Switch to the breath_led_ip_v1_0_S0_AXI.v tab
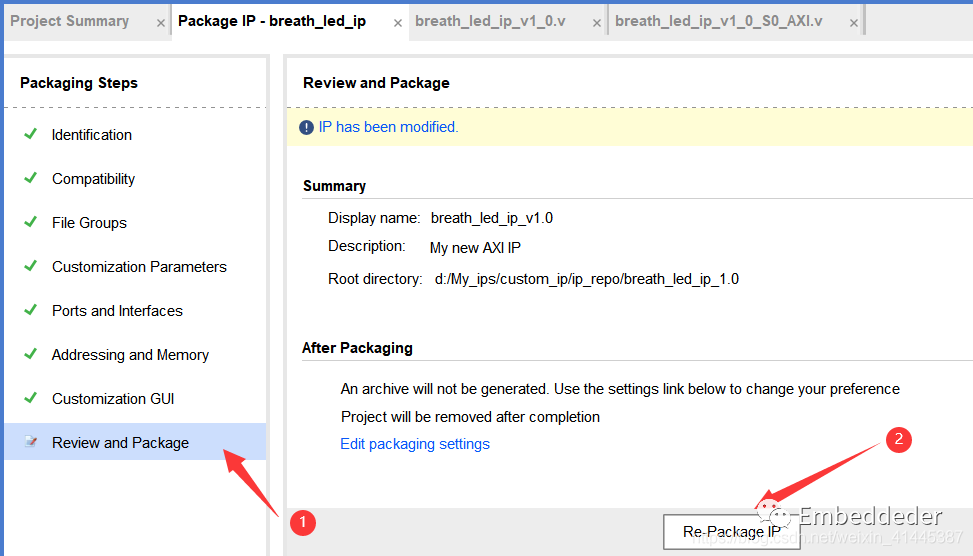The image size is (973, 556). [x=718, y=21]
